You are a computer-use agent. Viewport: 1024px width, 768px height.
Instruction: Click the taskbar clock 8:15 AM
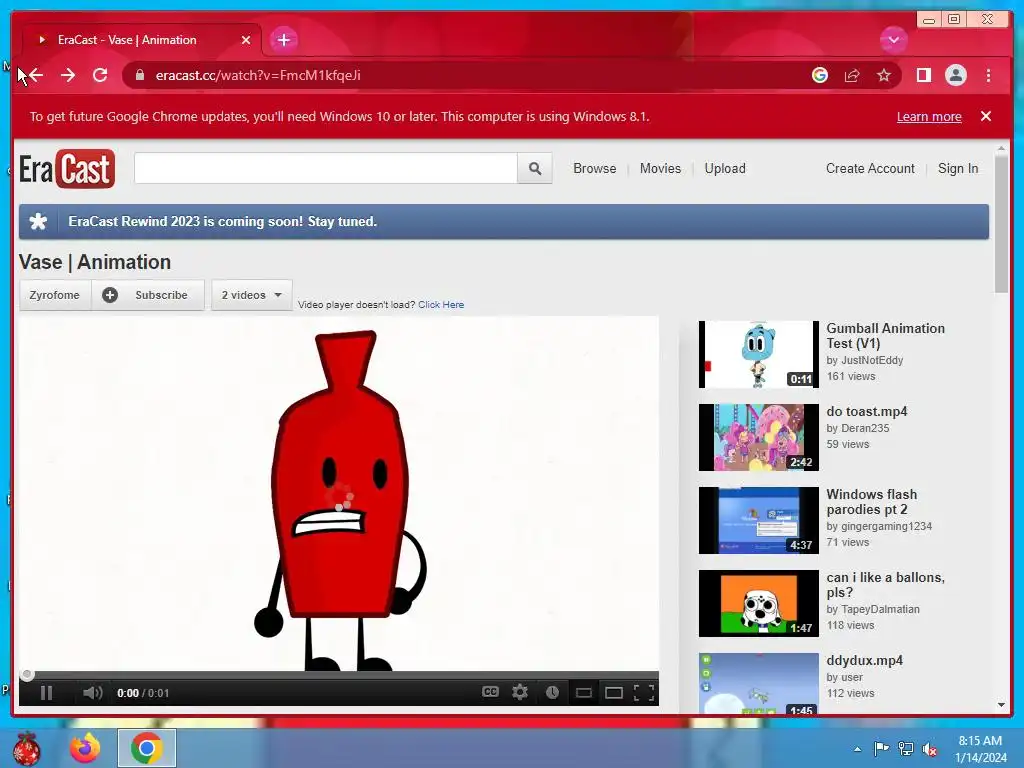980,741
